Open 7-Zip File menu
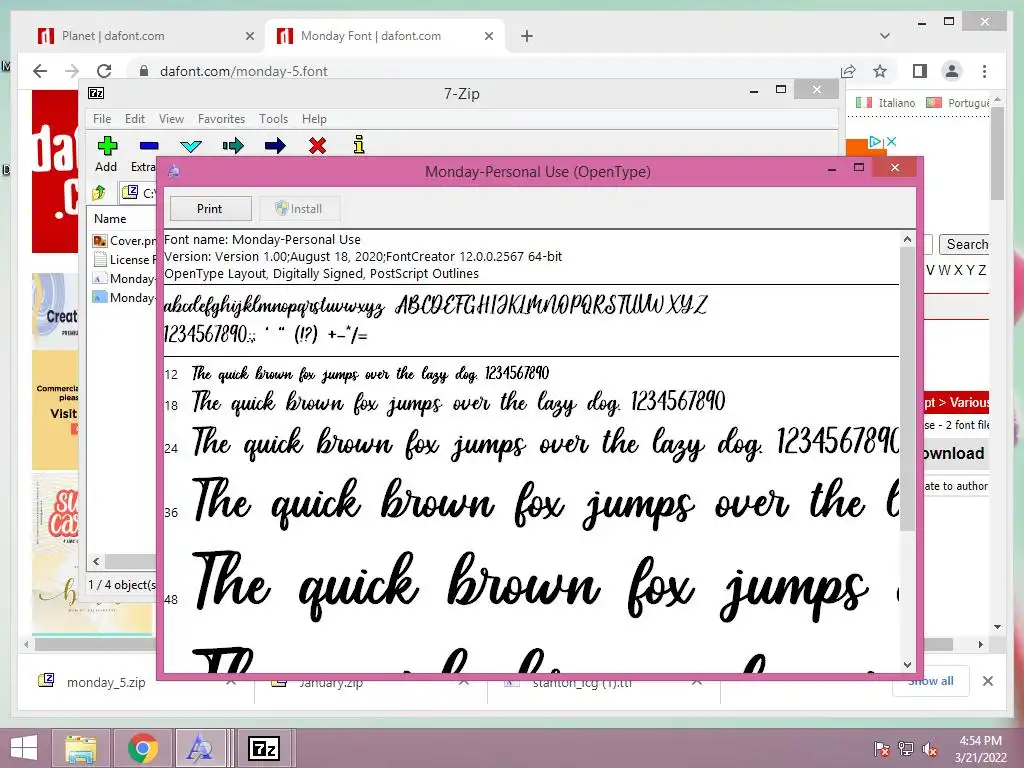 (x=102, y=119)
